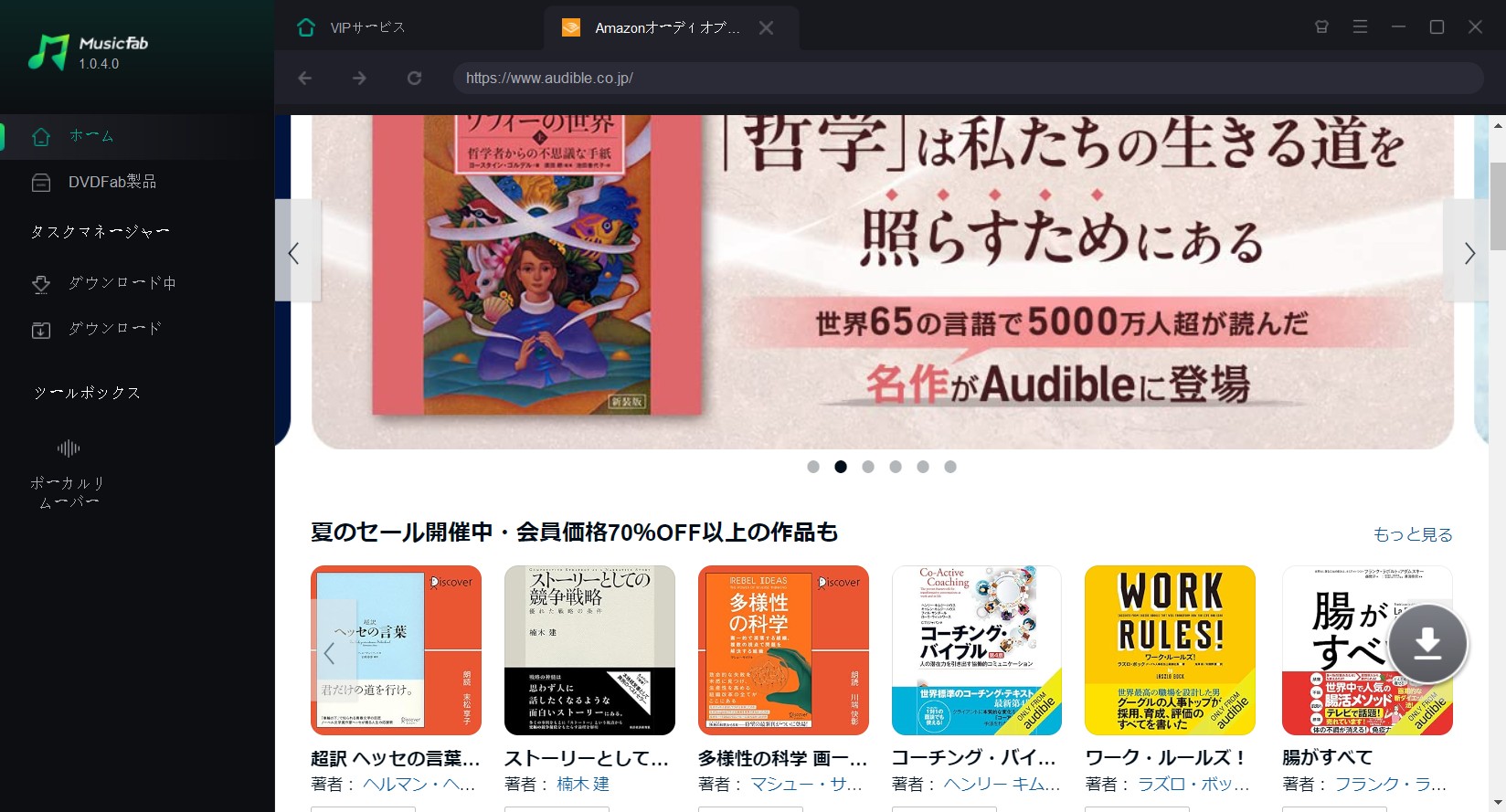Click the Audible tab favicon

click(571, 27)
